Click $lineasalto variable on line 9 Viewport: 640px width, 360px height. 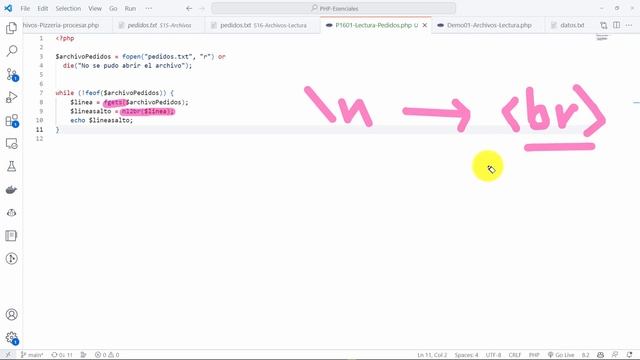(90, 111)
